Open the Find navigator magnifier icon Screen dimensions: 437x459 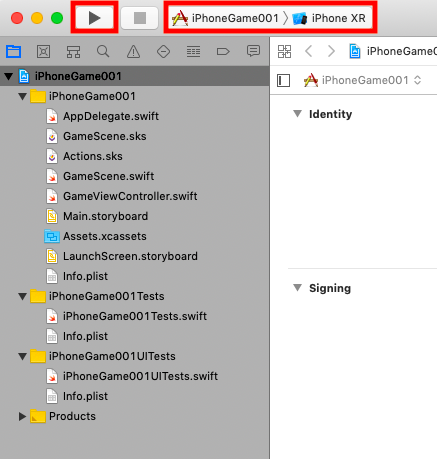(x=103, y=51)
